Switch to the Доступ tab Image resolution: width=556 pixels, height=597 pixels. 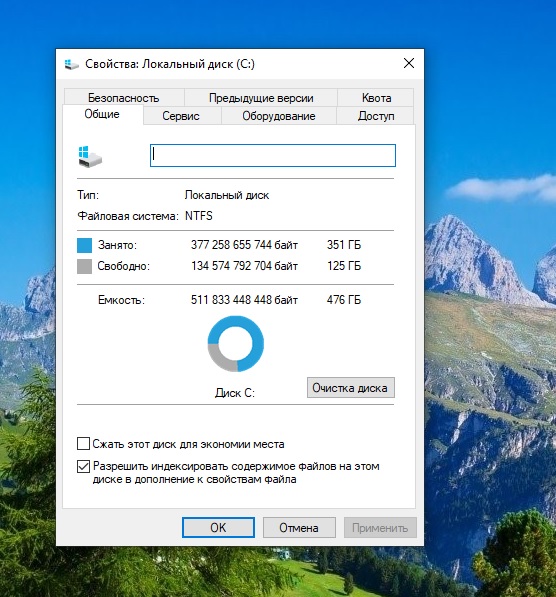(375, 116)
